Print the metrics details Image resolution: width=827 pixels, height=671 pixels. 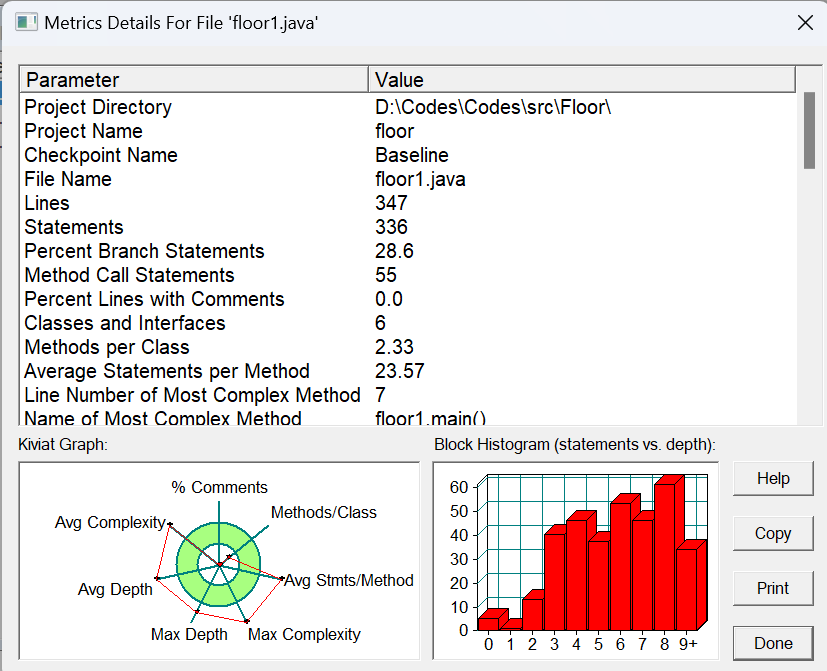pos(773,588)
